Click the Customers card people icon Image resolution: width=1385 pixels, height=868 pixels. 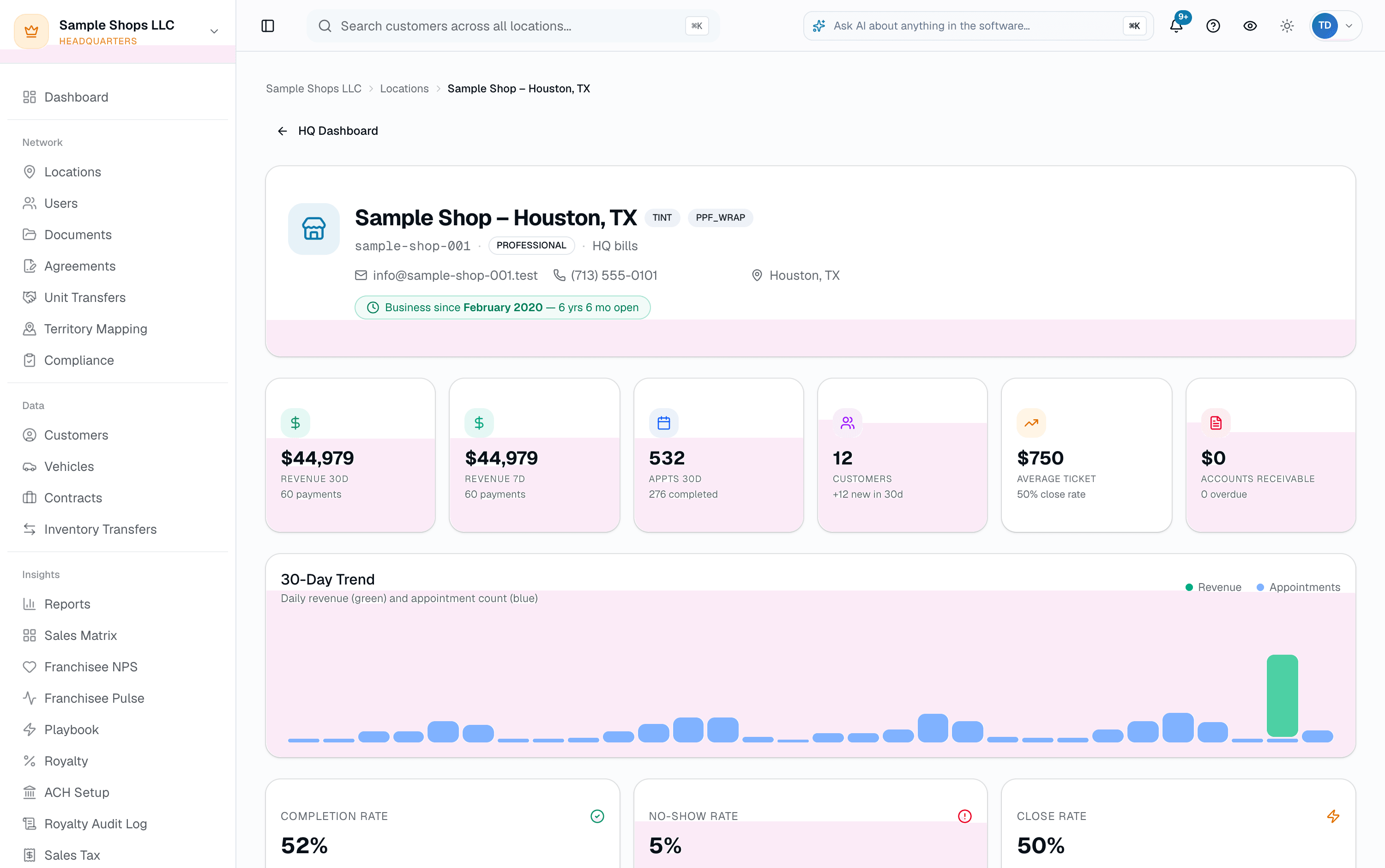point(848,423)
